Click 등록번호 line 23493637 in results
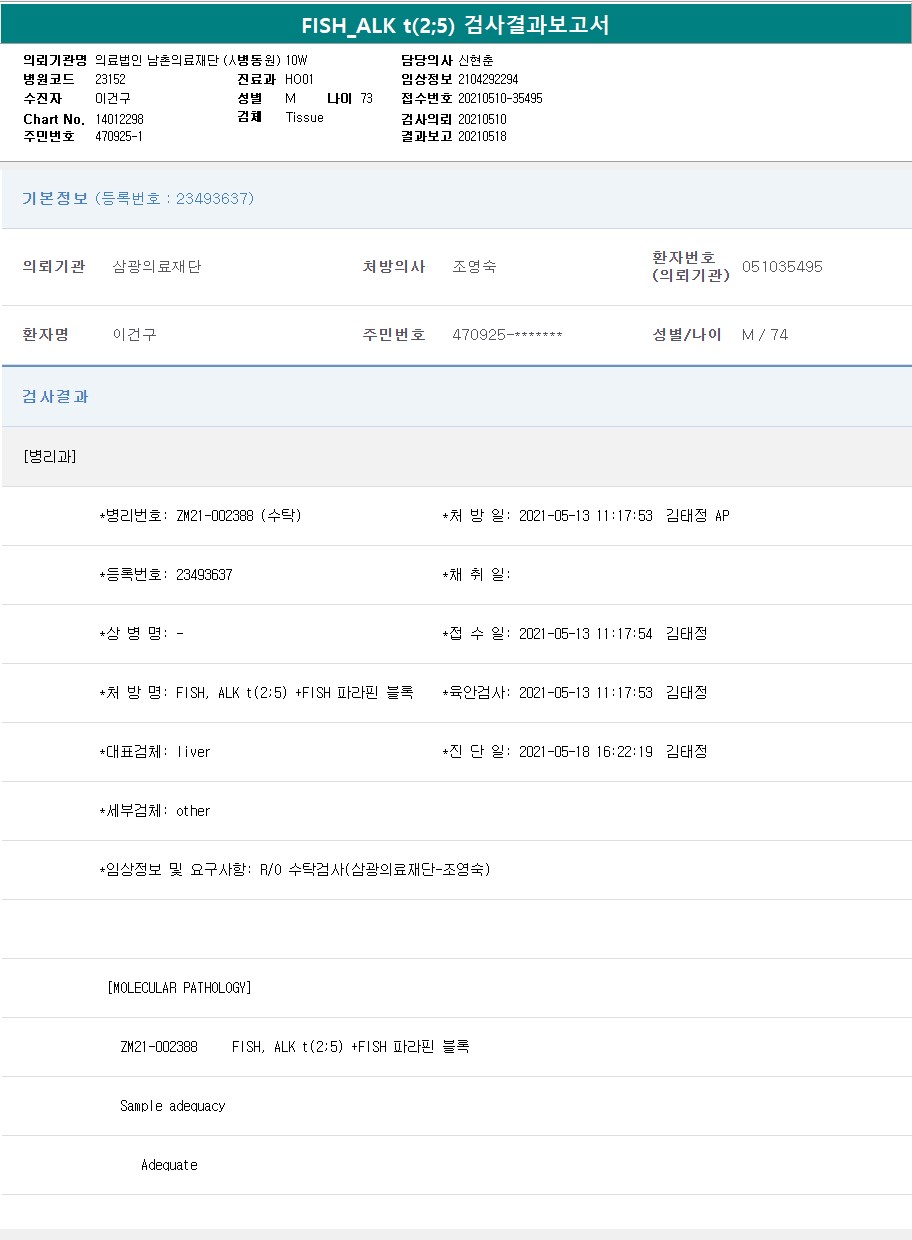 pyautogui.click(x=166, y=575)
